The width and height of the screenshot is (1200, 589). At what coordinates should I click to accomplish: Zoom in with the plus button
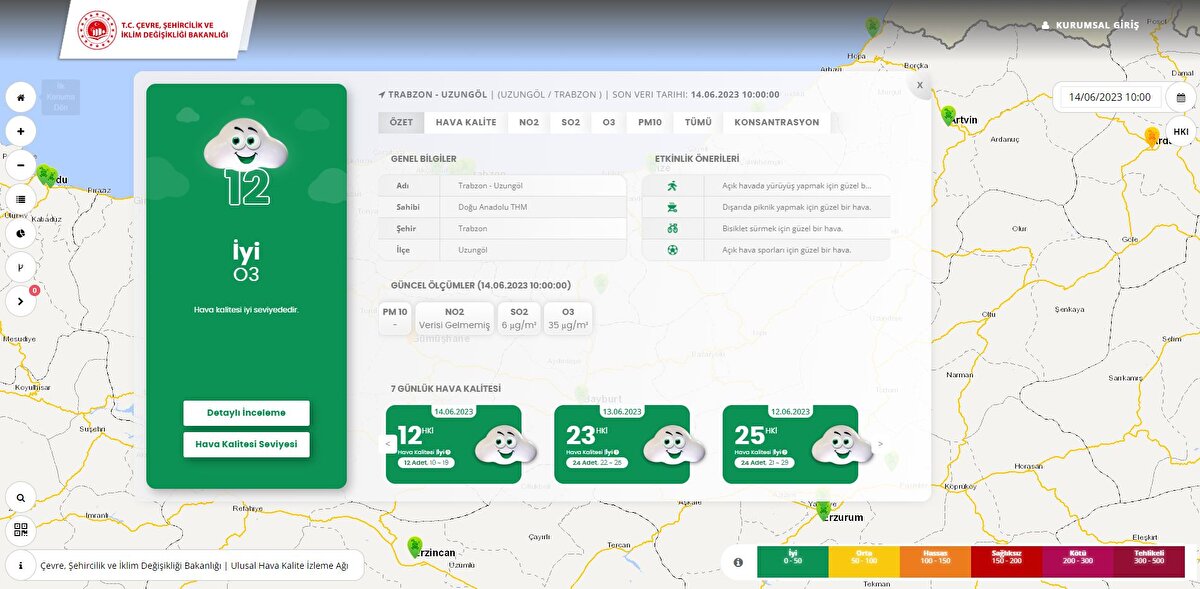point(21,131)
